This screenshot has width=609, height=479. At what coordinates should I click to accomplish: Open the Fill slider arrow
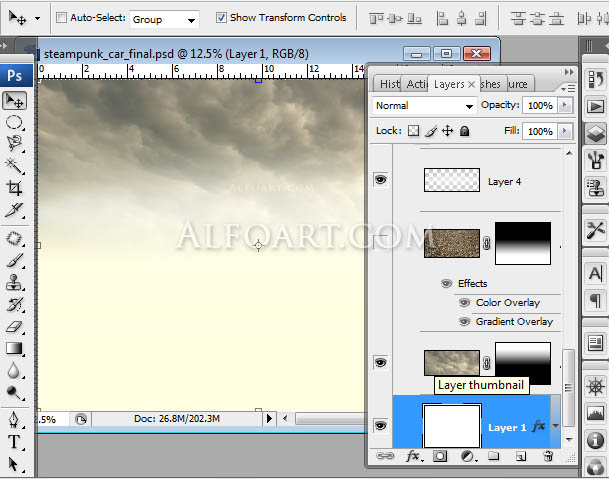pos(565,131)
